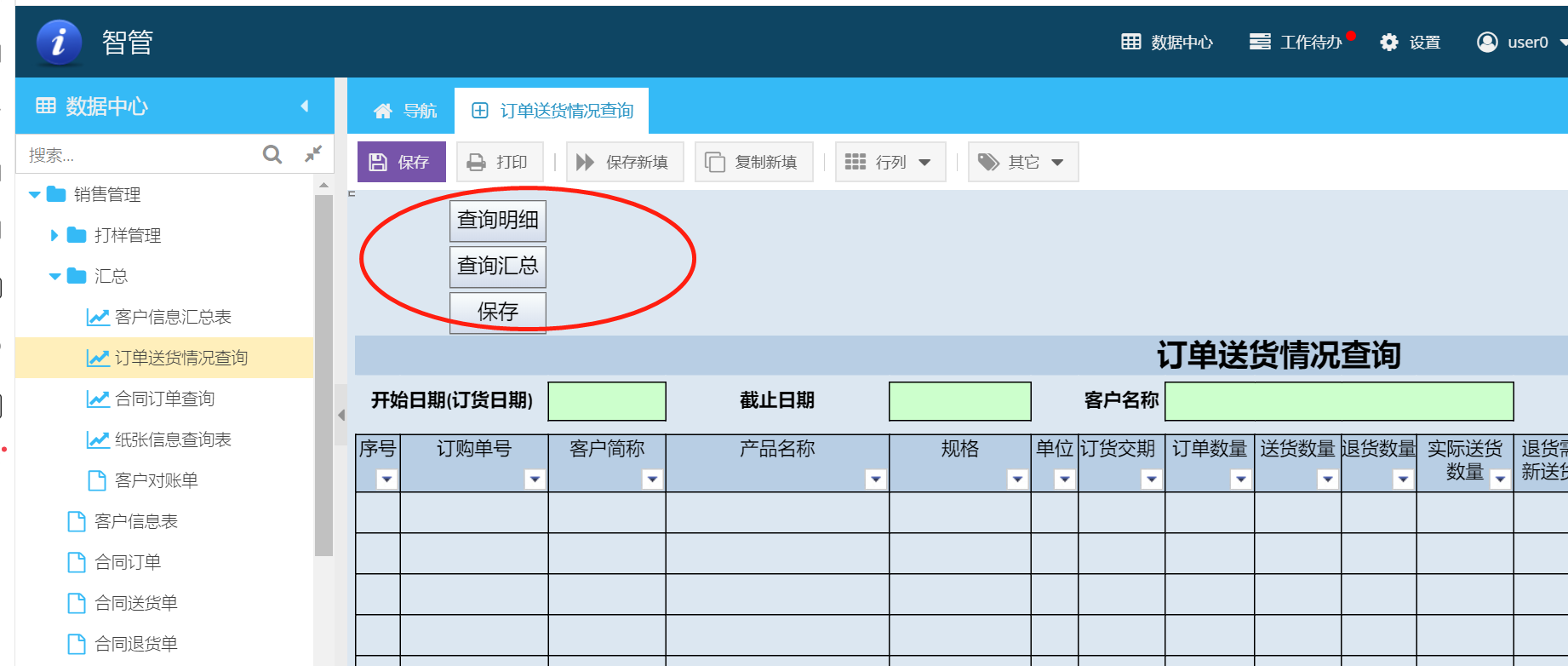The image size is (1568, 666).
Task: Open the 退货数量 column filter dropdown
Action: point(1404,479)
